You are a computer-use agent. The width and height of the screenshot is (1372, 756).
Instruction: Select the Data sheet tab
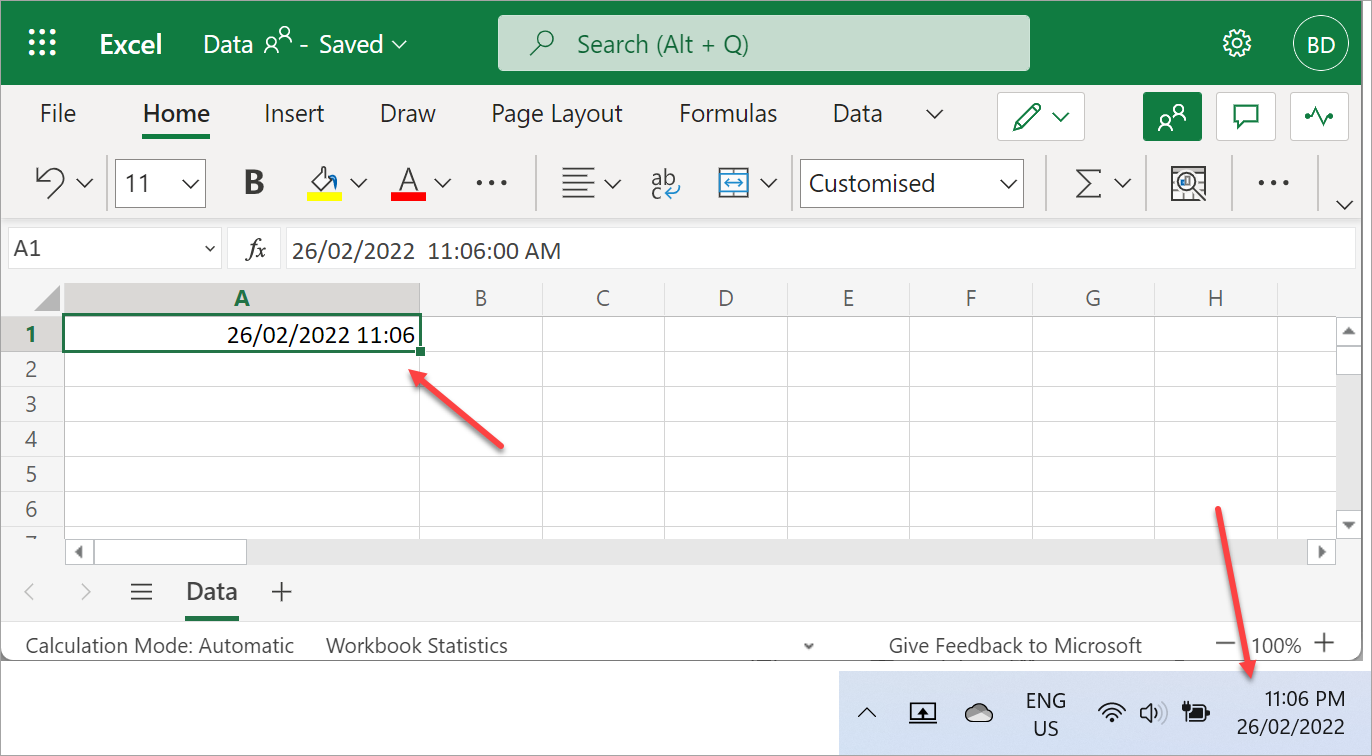(212, 592)
